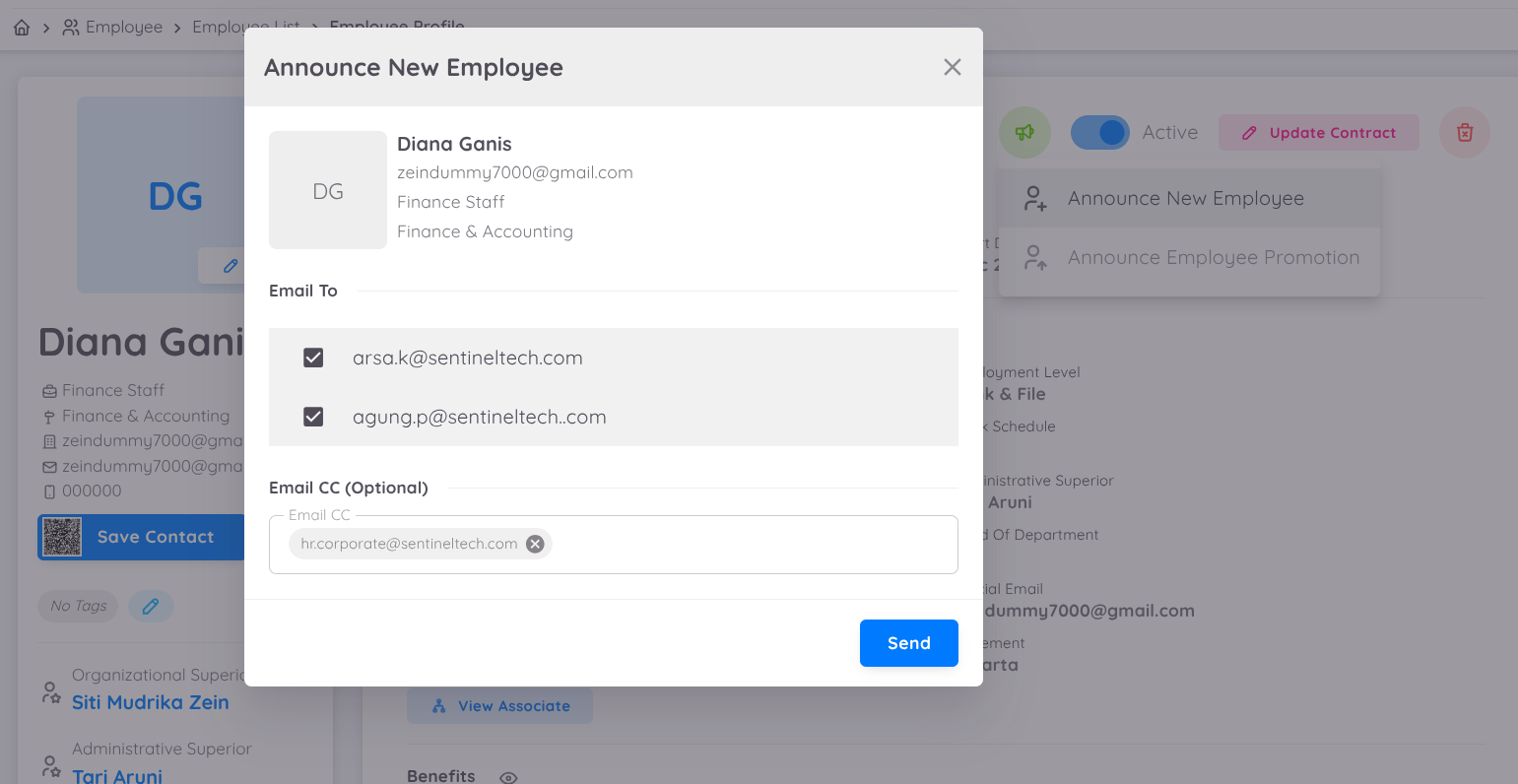
Task: Remove the hr.corporate@sentineltech.com CC chip
Action: point(535,543)
